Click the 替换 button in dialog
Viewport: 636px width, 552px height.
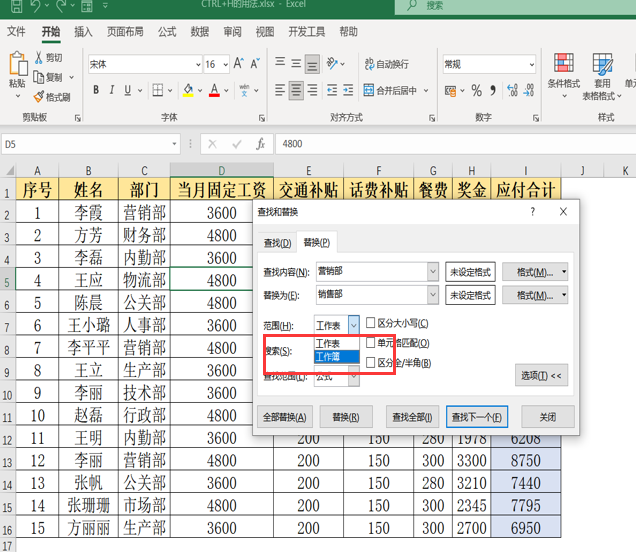coord(346,417)
